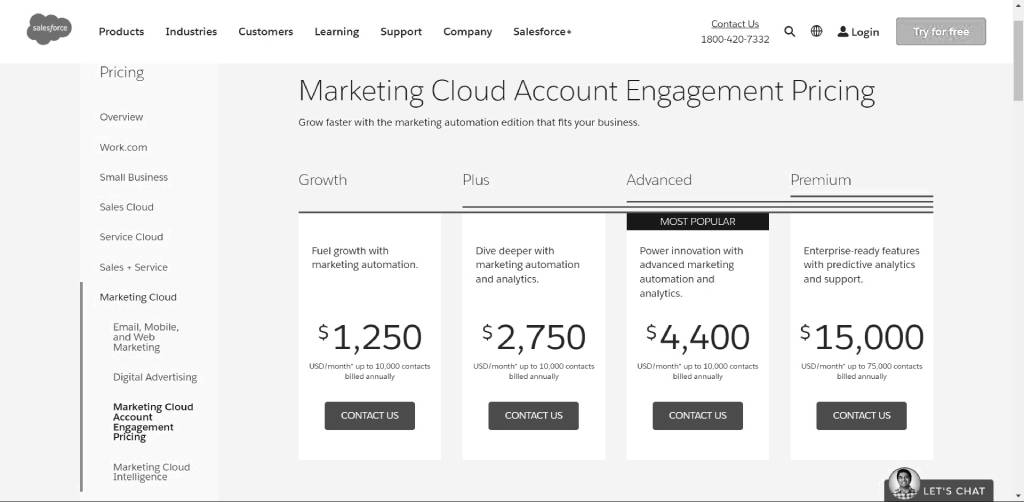Select the Plus edition heading

tap(476, 180)
